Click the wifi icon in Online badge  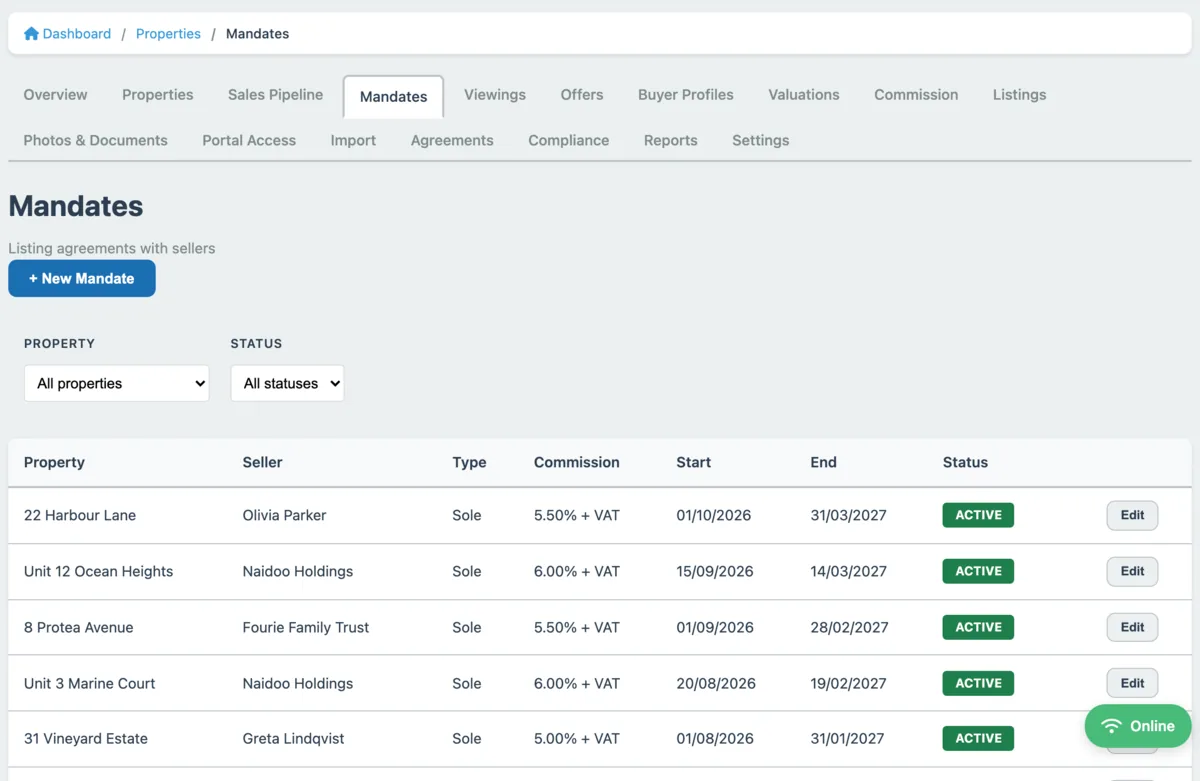pos(1111,726)
